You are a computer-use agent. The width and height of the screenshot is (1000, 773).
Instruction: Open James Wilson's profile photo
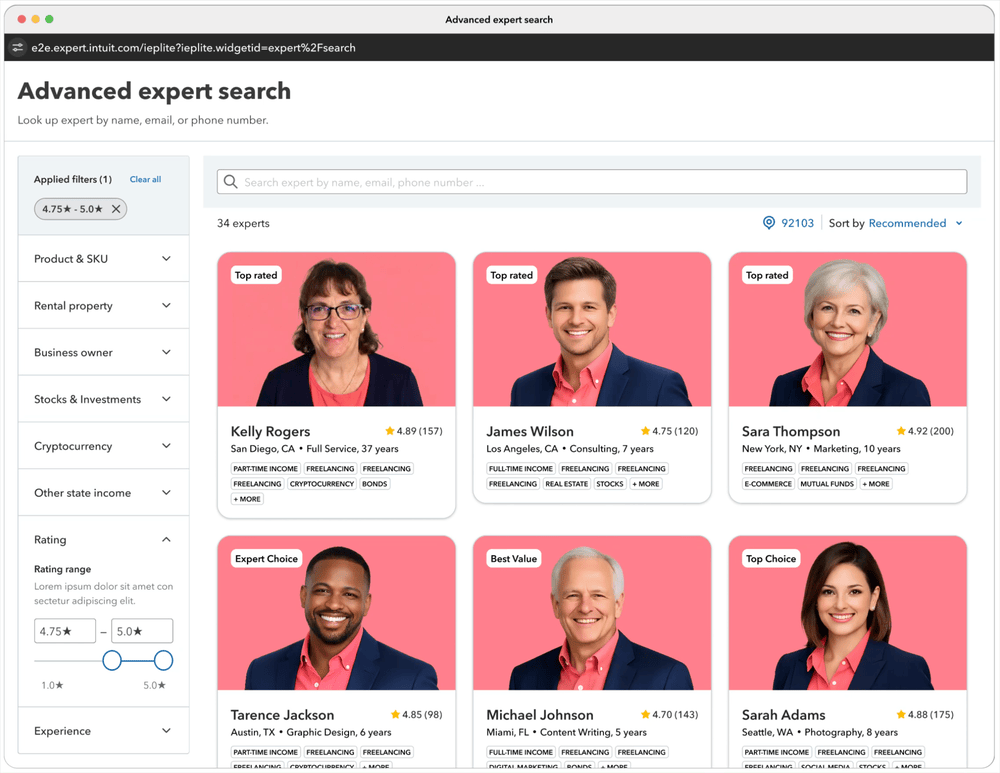pos(592,329)
